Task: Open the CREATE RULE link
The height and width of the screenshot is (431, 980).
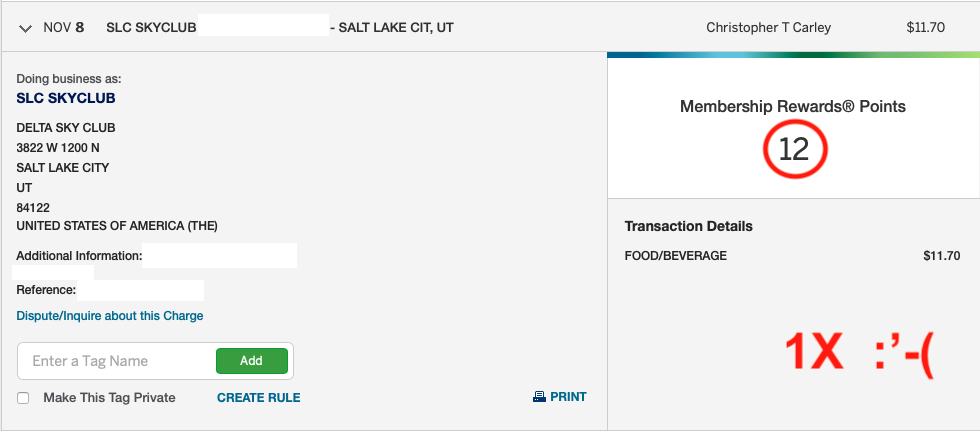Action: [x=259, y=398]
